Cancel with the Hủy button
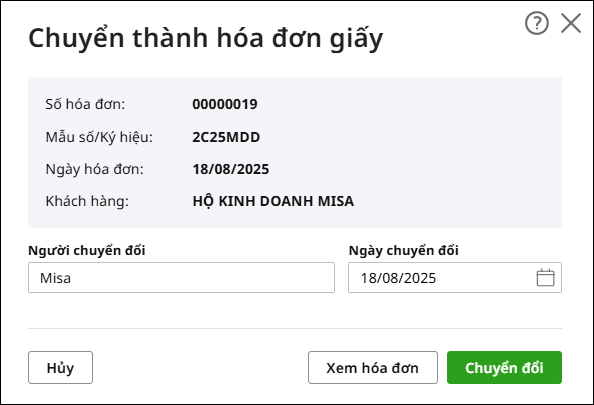The width and height of the screenshot is (594, 405). point(60,367)
